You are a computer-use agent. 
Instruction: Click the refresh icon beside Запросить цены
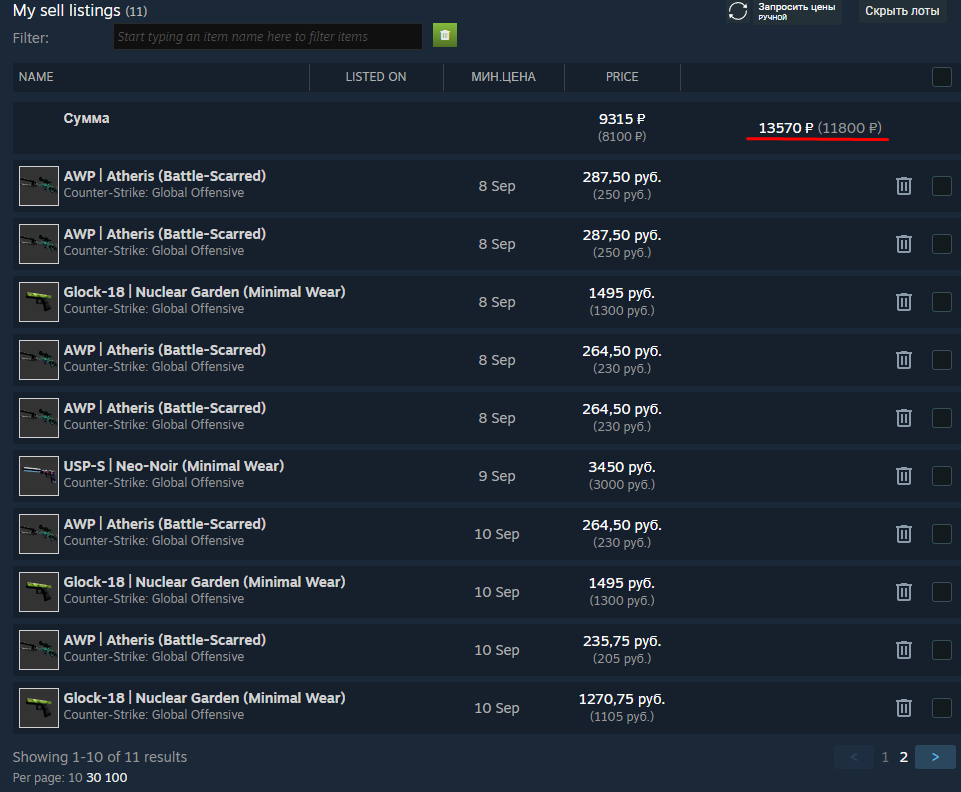pyautogui.click(x=738, y=11)
